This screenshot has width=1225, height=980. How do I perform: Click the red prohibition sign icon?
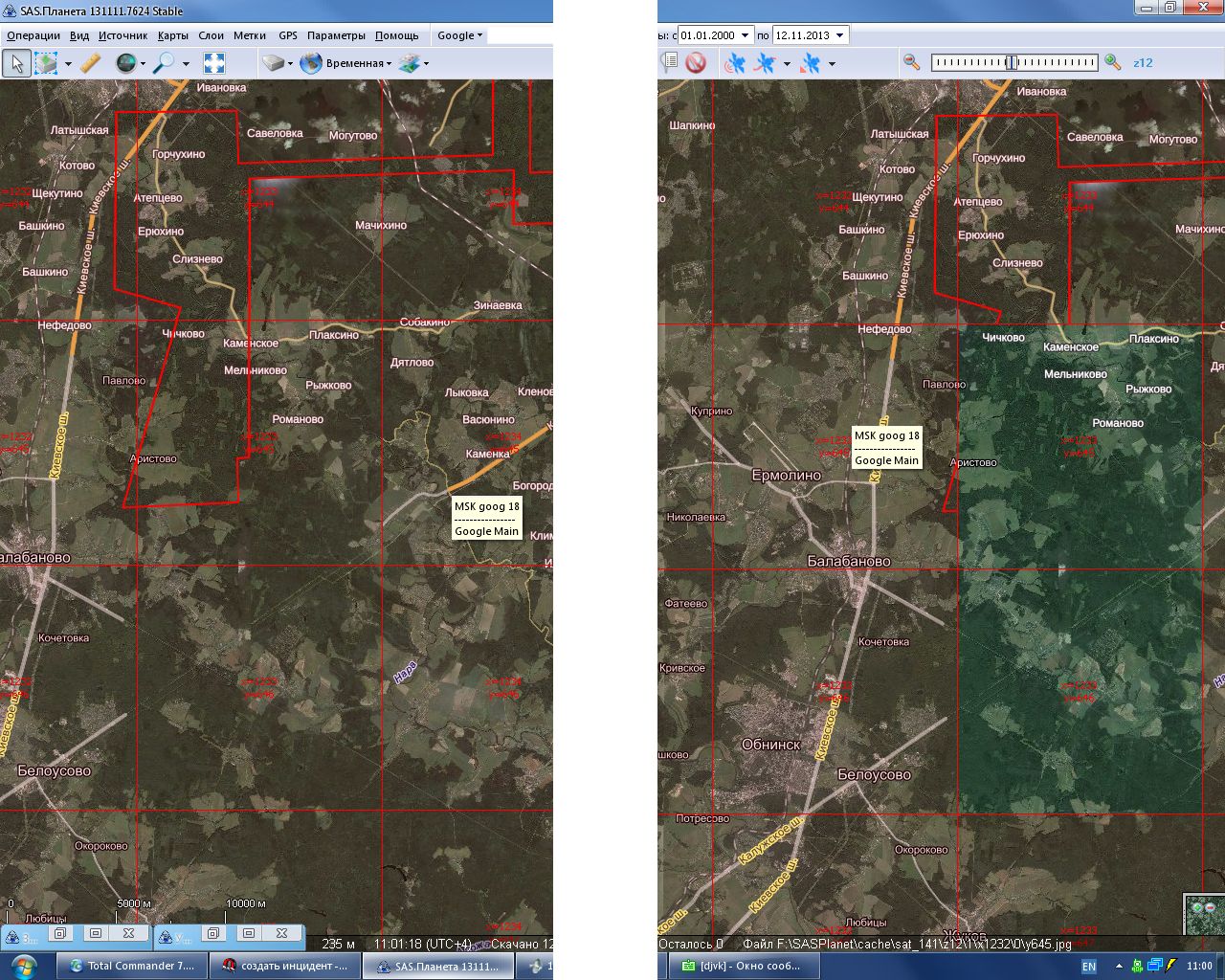[696, 63]
